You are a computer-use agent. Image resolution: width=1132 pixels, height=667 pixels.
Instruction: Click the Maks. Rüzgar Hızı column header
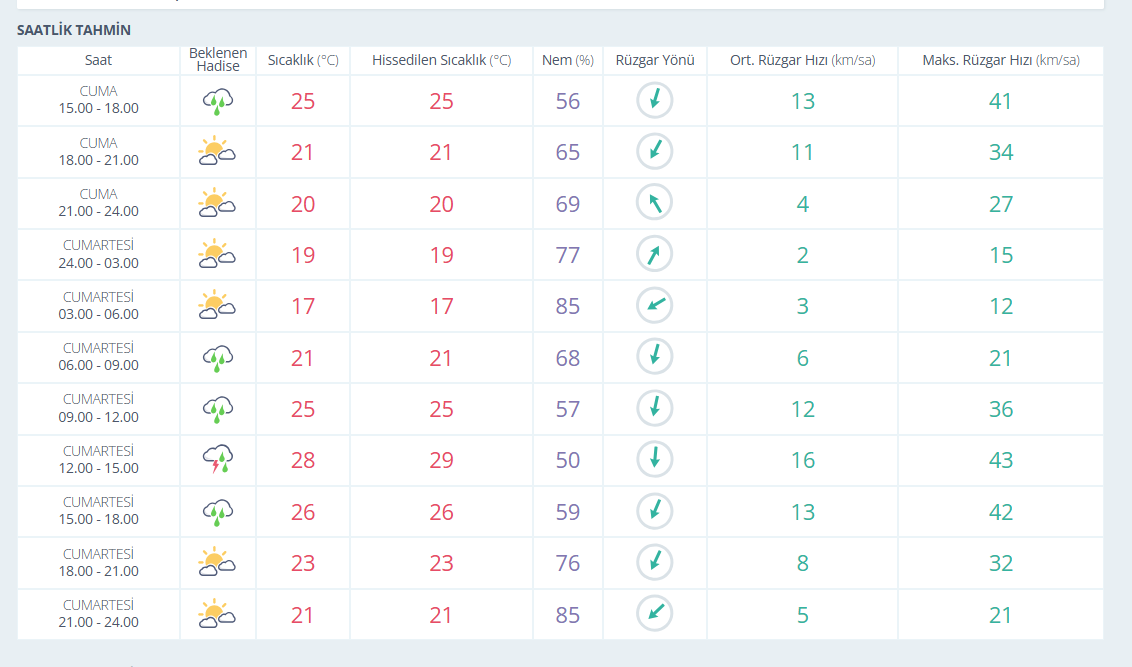click(x=1001, y=61)
